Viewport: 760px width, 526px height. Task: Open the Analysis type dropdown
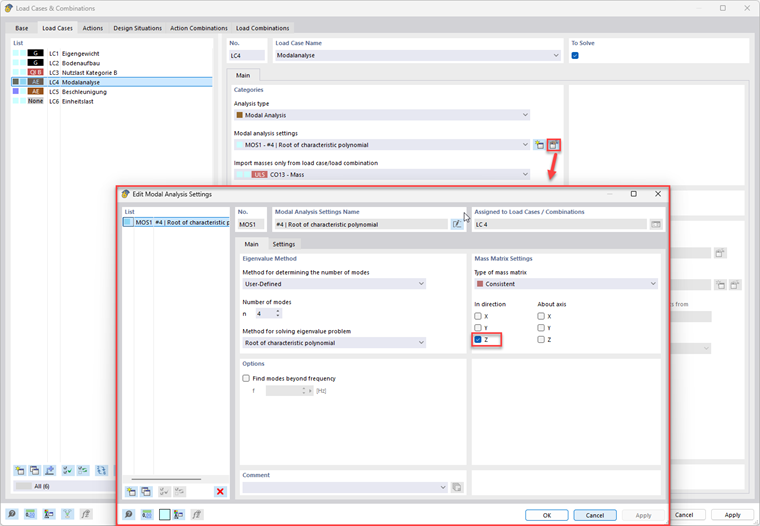(x=382, y=115)
